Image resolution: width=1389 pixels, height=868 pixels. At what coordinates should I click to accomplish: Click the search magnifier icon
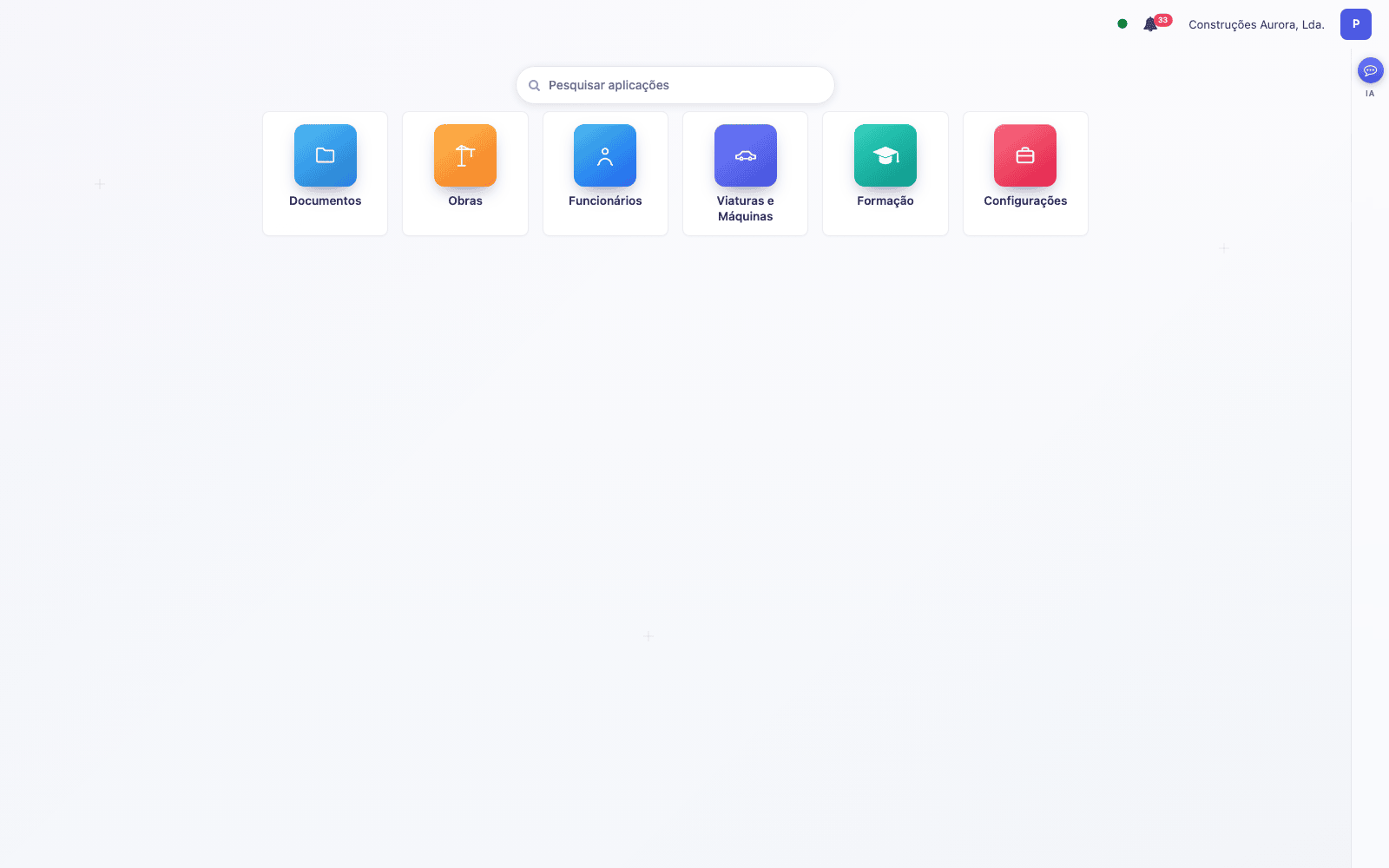(535, 85)
